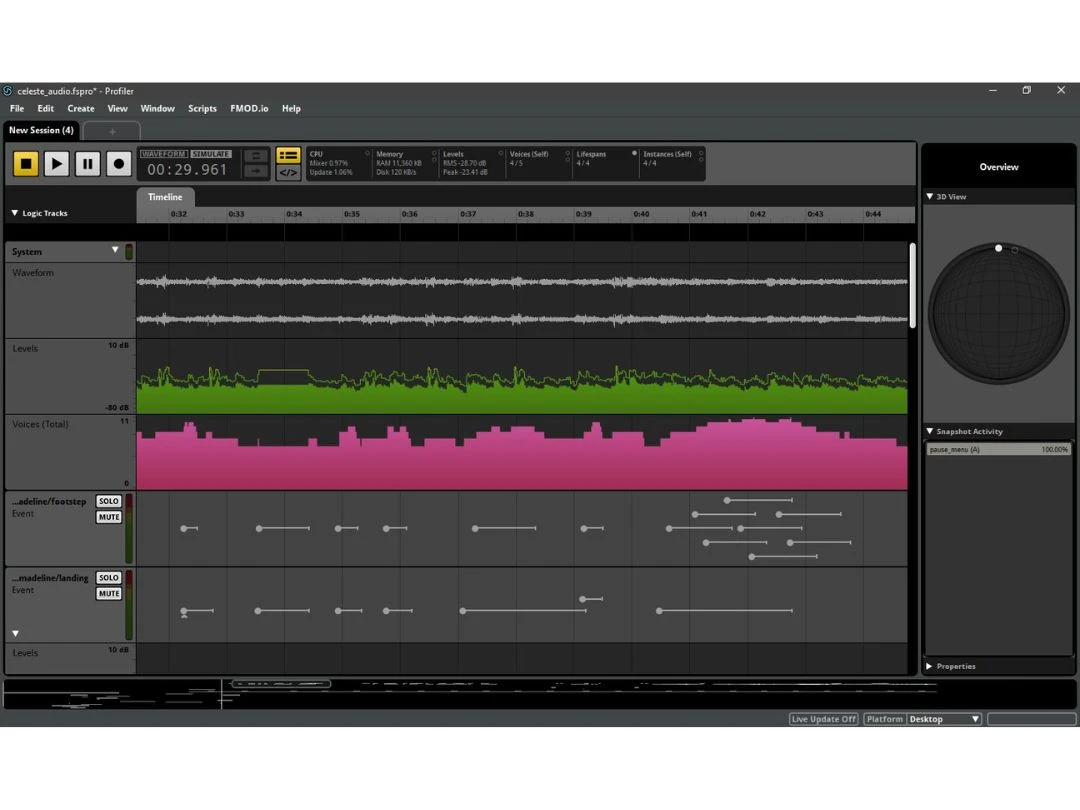Collapse the Logic Tracks header

[15, 213]
